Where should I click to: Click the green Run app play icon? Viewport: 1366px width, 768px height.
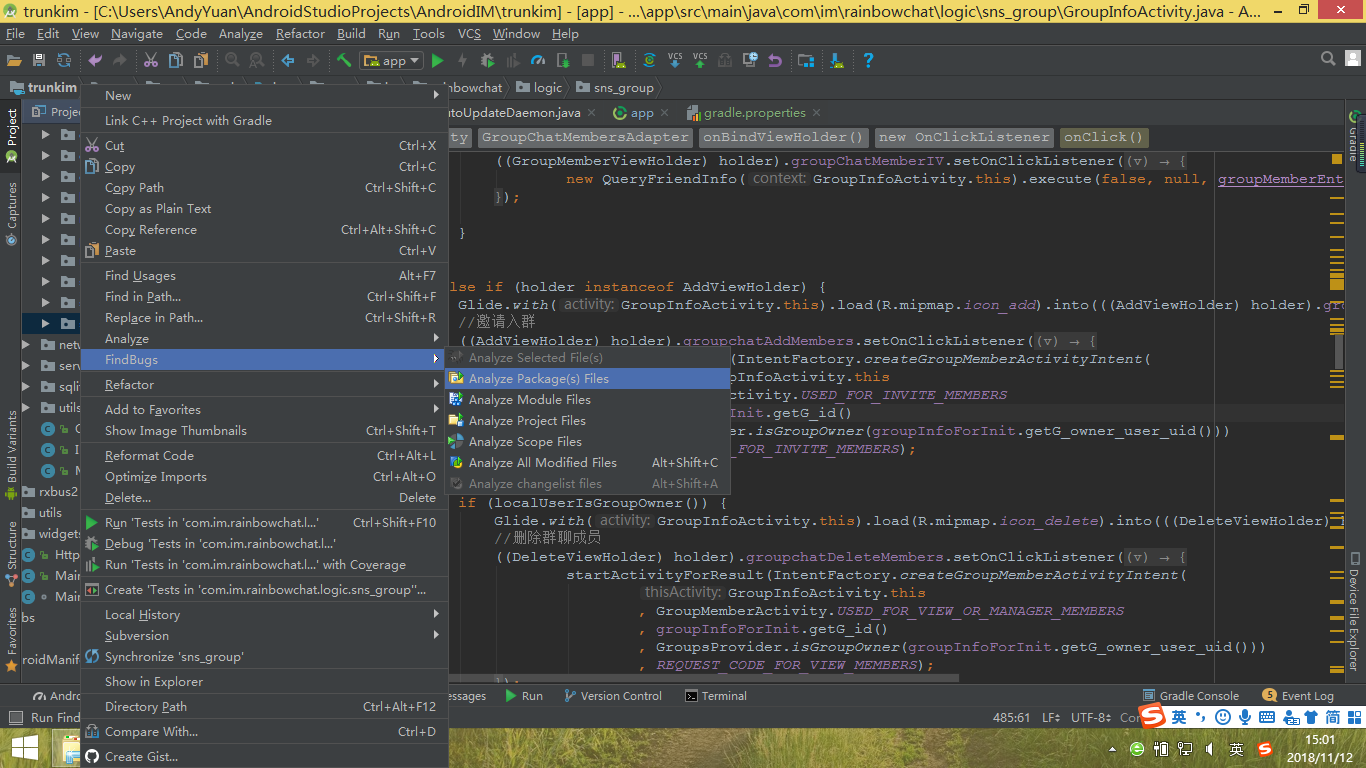(437, 60)
